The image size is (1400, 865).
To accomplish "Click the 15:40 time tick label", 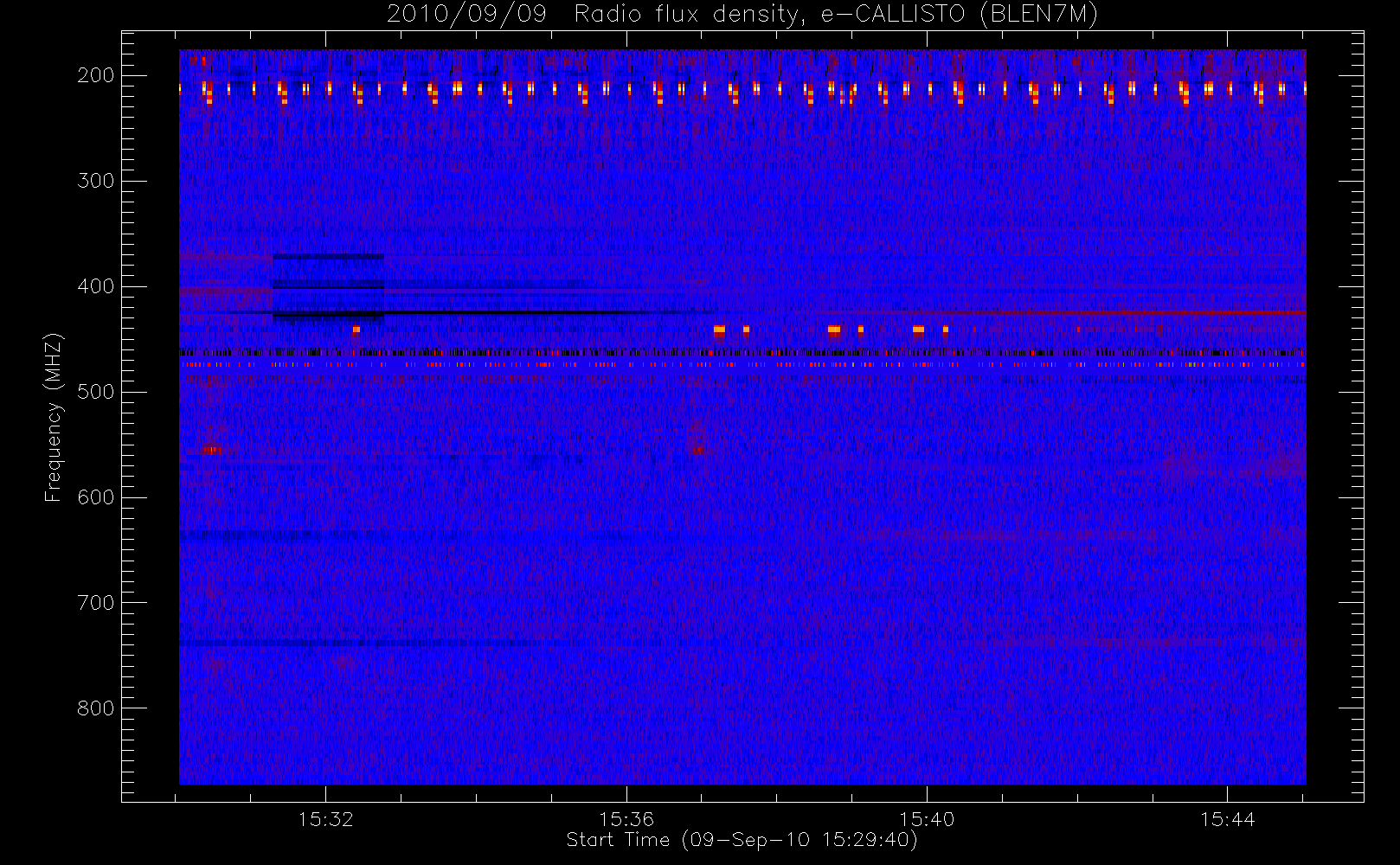I will pyautogui.click(x=927, y=819).
